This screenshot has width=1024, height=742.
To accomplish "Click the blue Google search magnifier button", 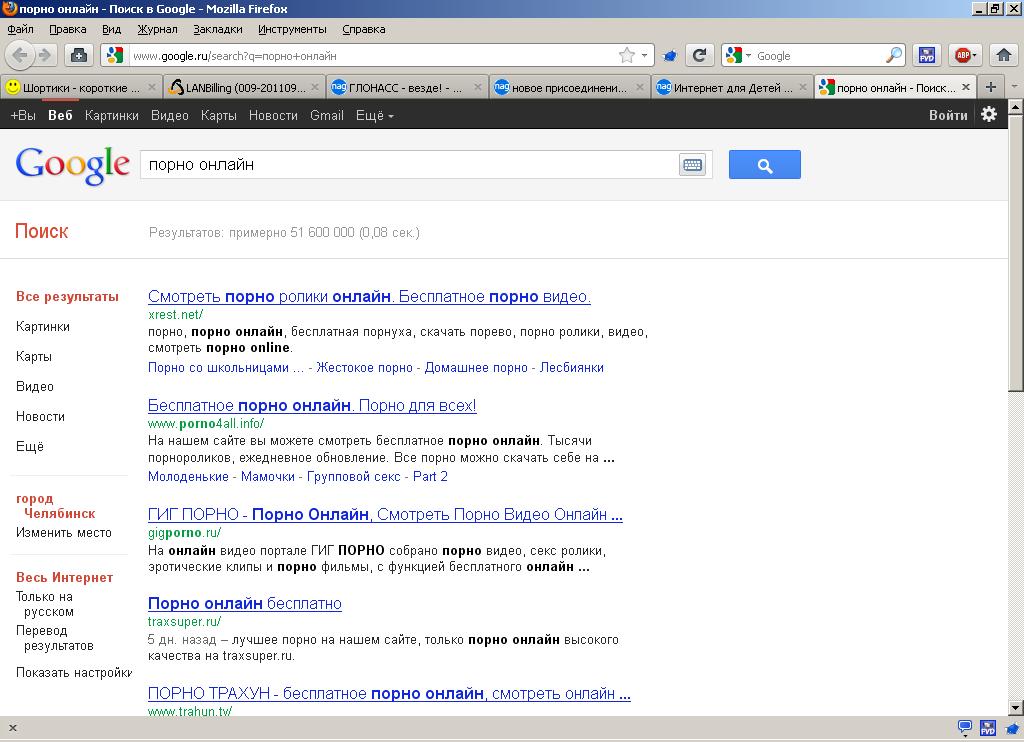I will 765,165.
